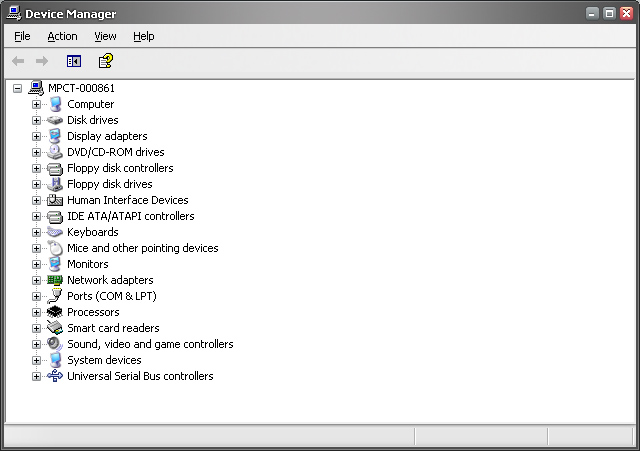Click the Universal Serial Bus controllers icon
The height and width of the screenshot is (451, 640).
(x=55, y=376)
